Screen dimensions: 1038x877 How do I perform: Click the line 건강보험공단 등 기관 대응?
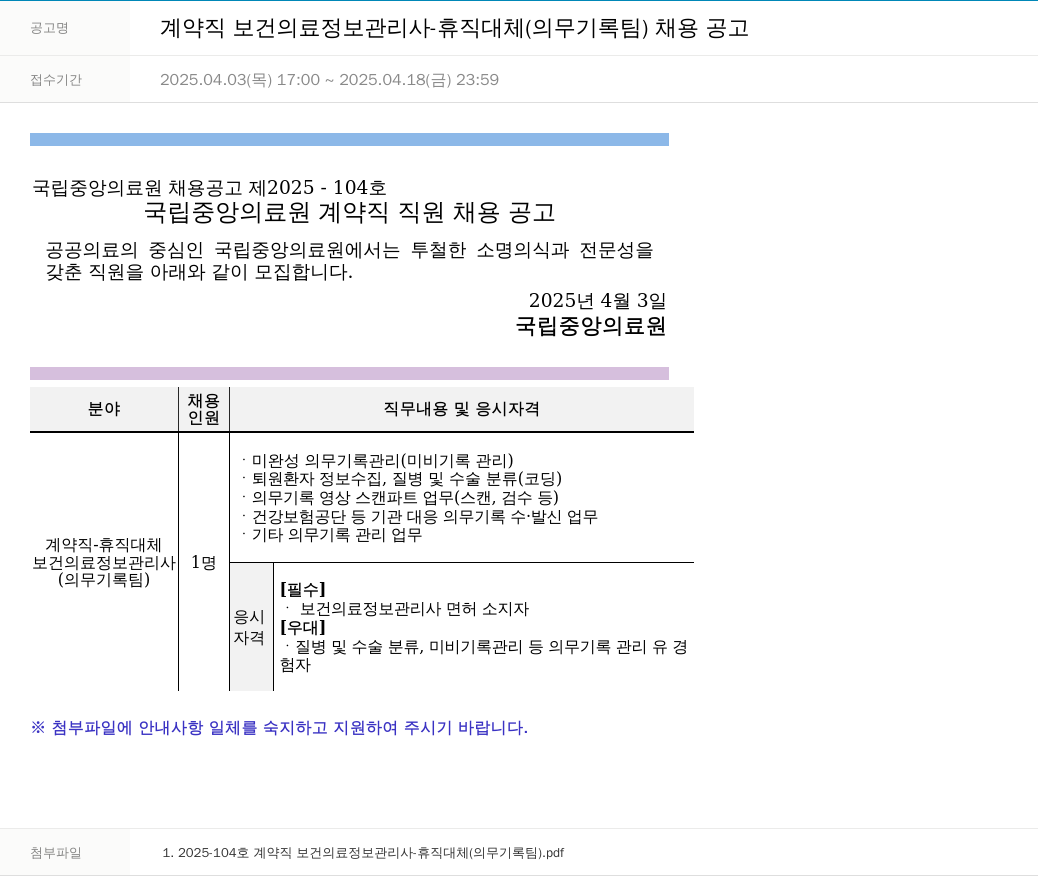[420, 516]
